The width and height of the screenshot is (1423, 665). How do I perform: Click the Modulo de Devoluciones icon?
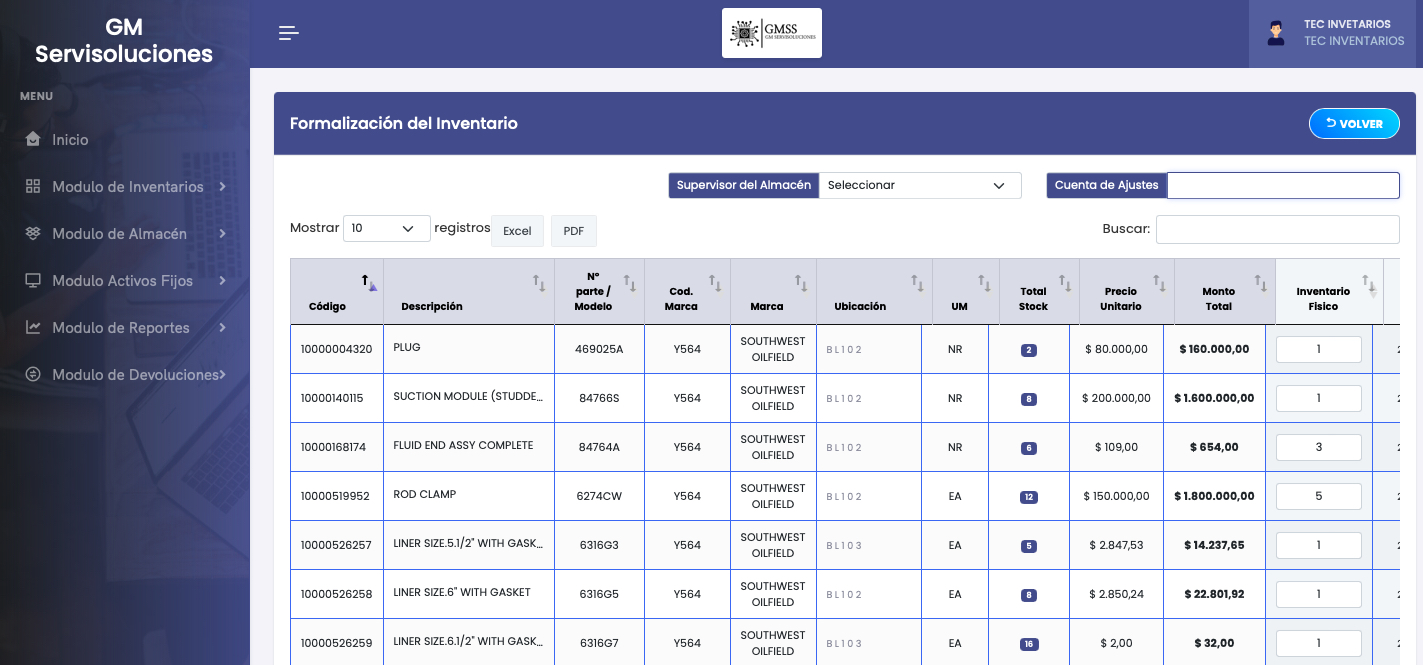[33, 375]
